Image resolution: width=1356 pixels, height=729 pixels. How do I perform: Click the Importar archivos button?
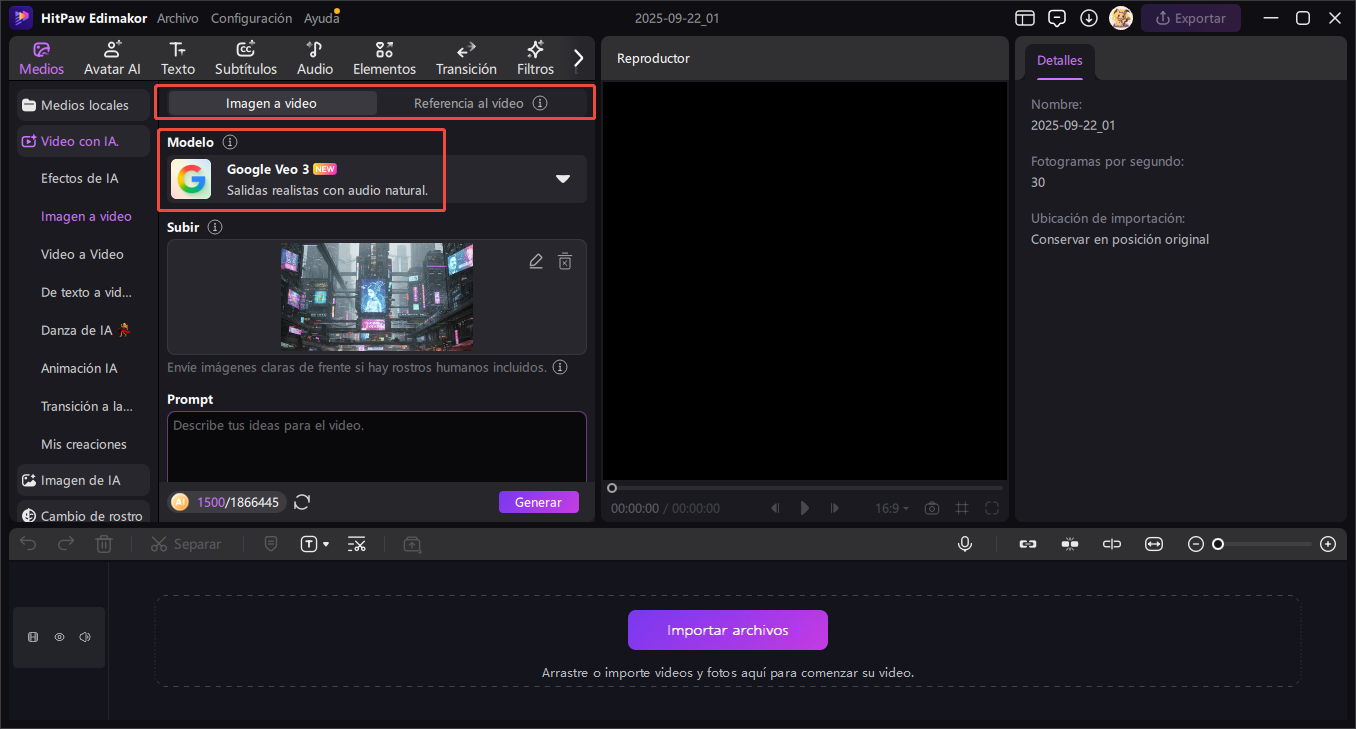click(728, 630)
